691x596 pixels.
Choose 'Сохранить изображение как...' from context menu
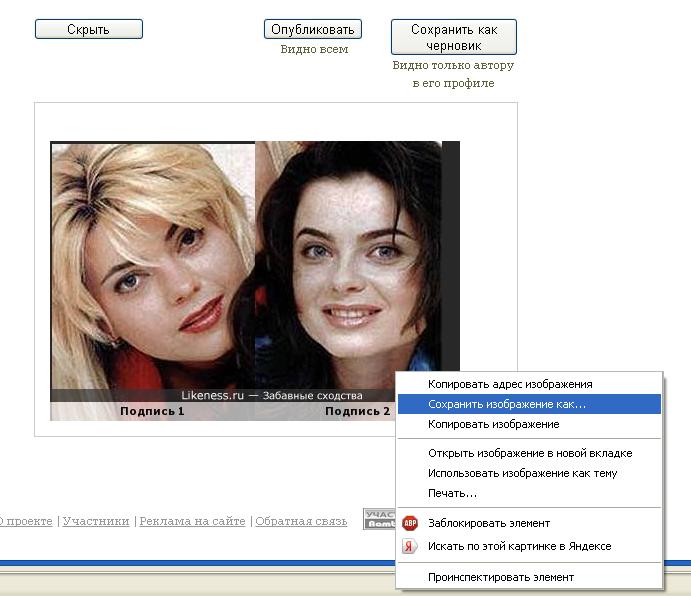click(507, 404)
